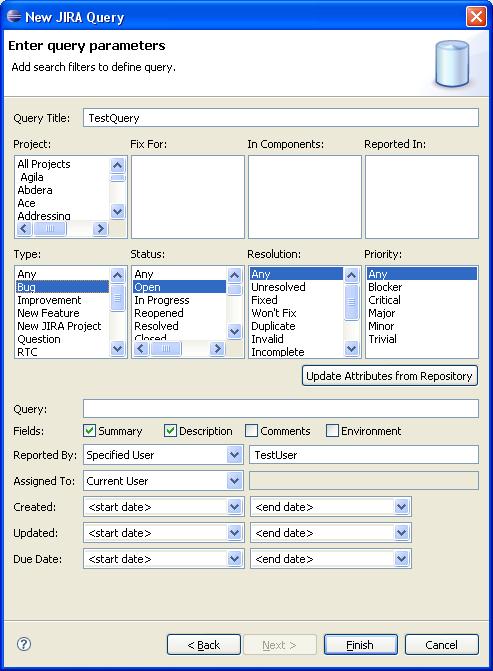Expand the Created start date dropdown

pyautogui.click(x=234, y=507)
